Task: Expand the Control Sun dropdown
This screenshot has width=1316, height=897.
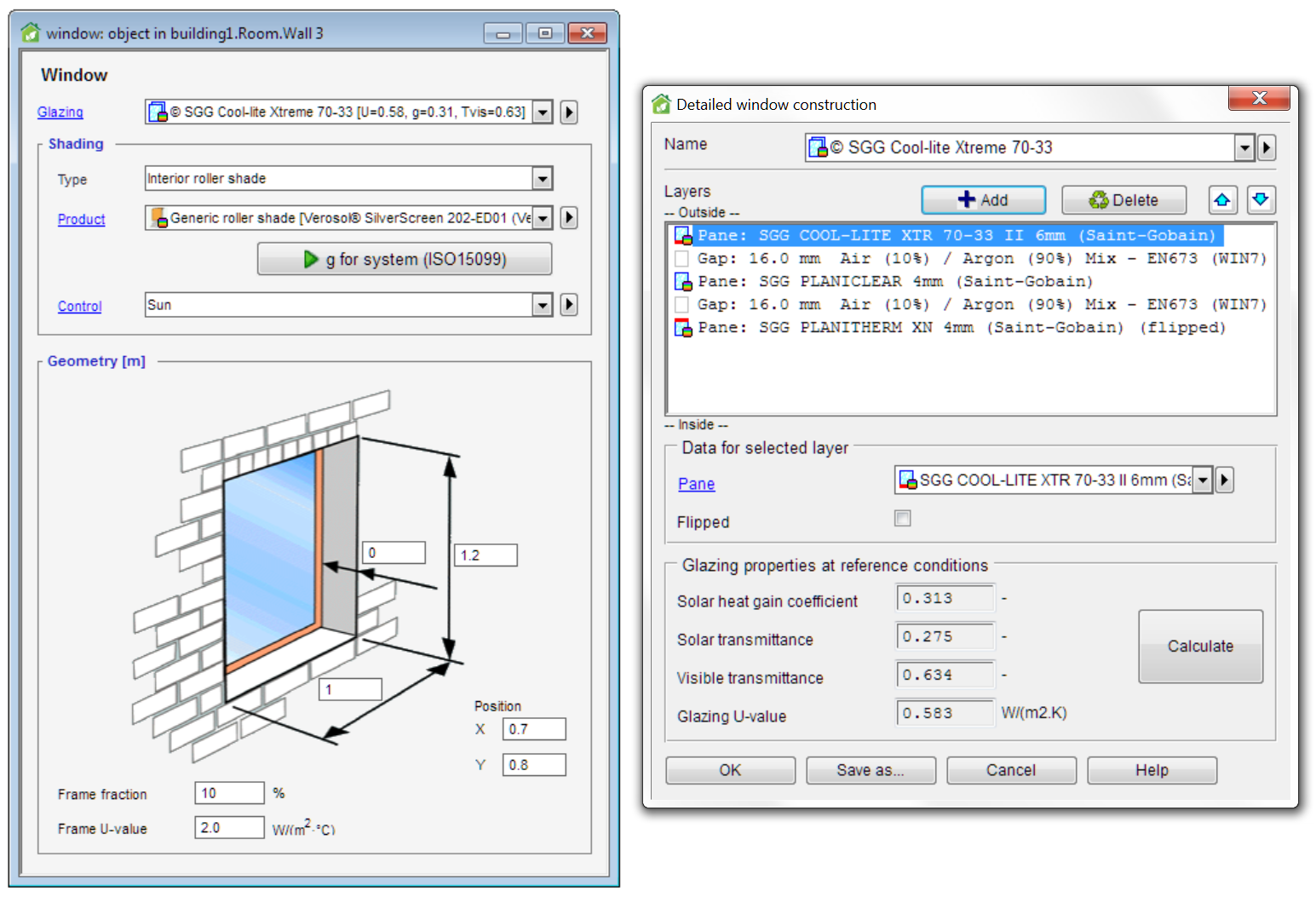Action: [x=542, y=305]
